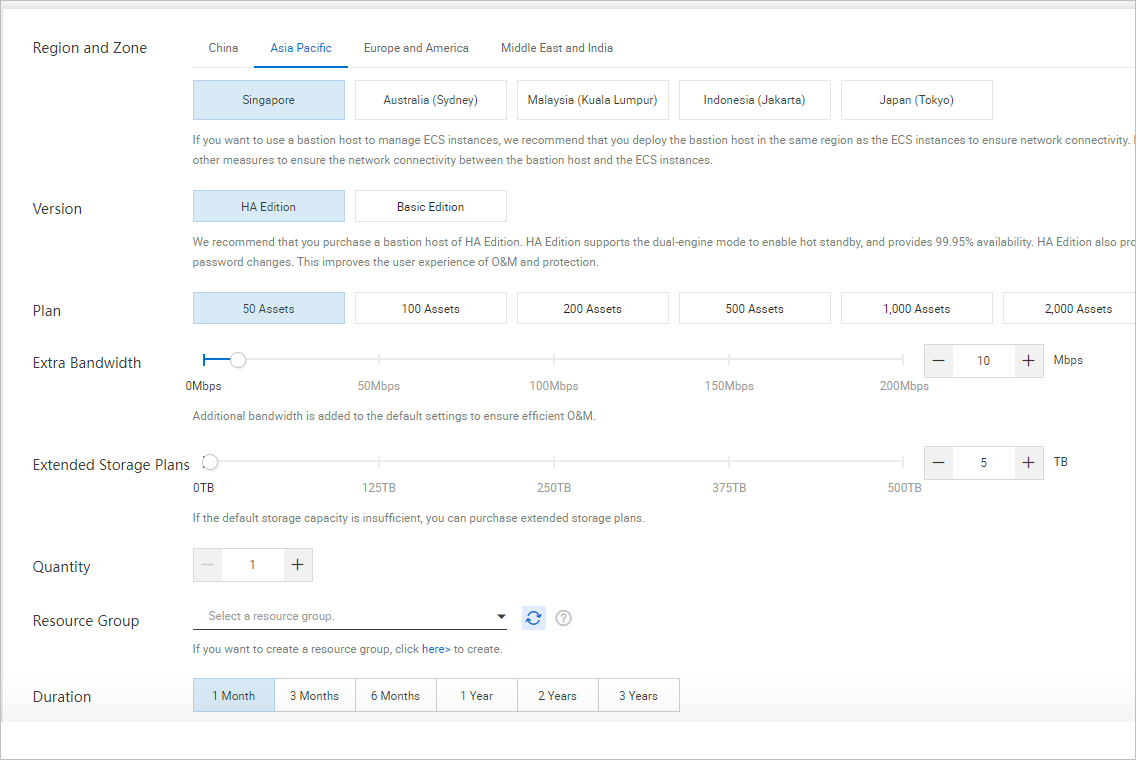Pick the 100 Assets plan
Viewport: 1136px width, 760px height.
point(430,309)
